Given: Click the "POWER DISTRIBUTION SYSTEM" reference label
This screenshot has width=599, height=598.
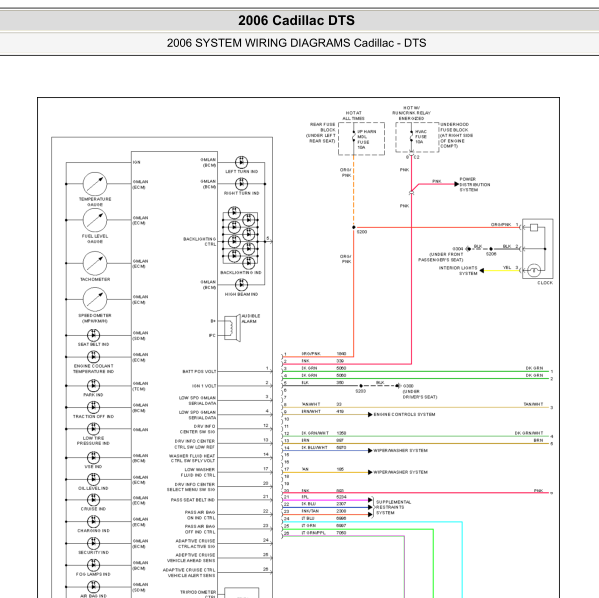Looking at the screenshot, I should [x=474, y=185].
